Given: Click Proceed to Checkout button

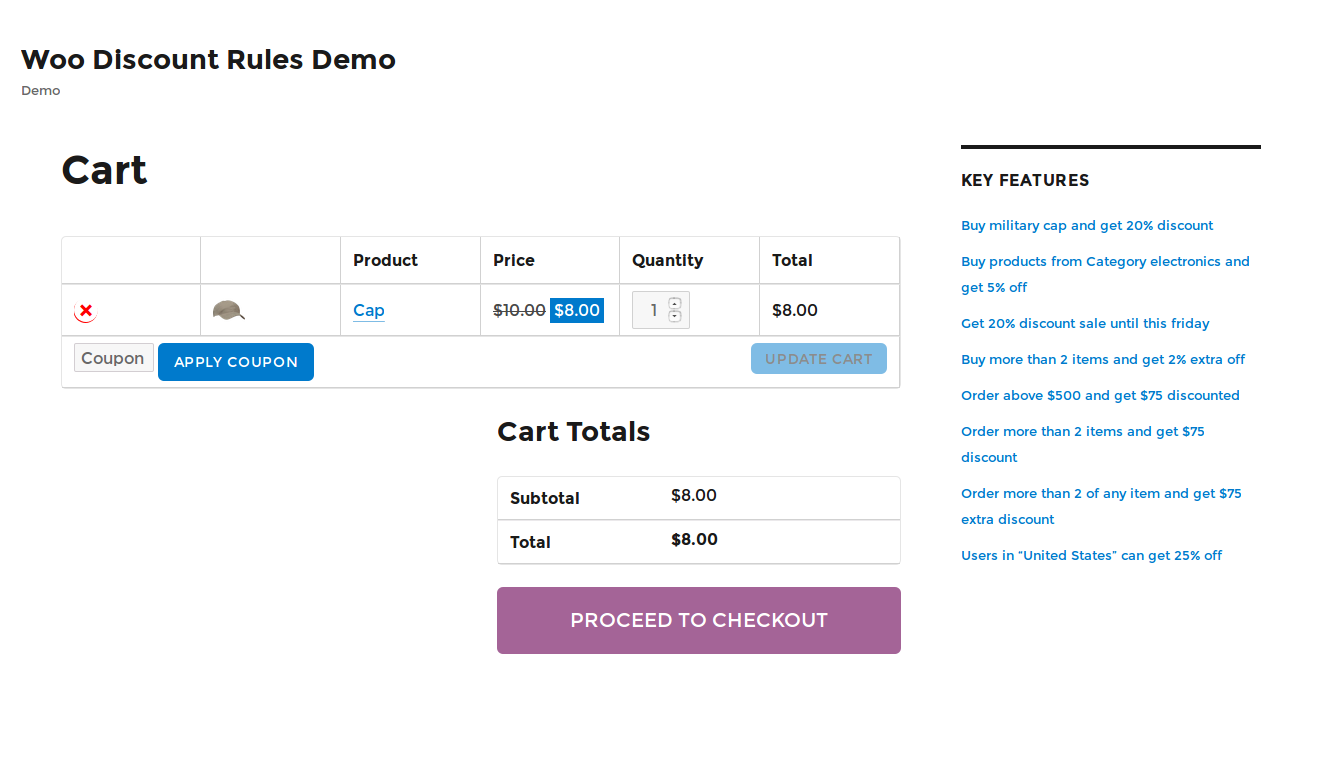Looking at the screenshot, I should (x=698, y=620).
